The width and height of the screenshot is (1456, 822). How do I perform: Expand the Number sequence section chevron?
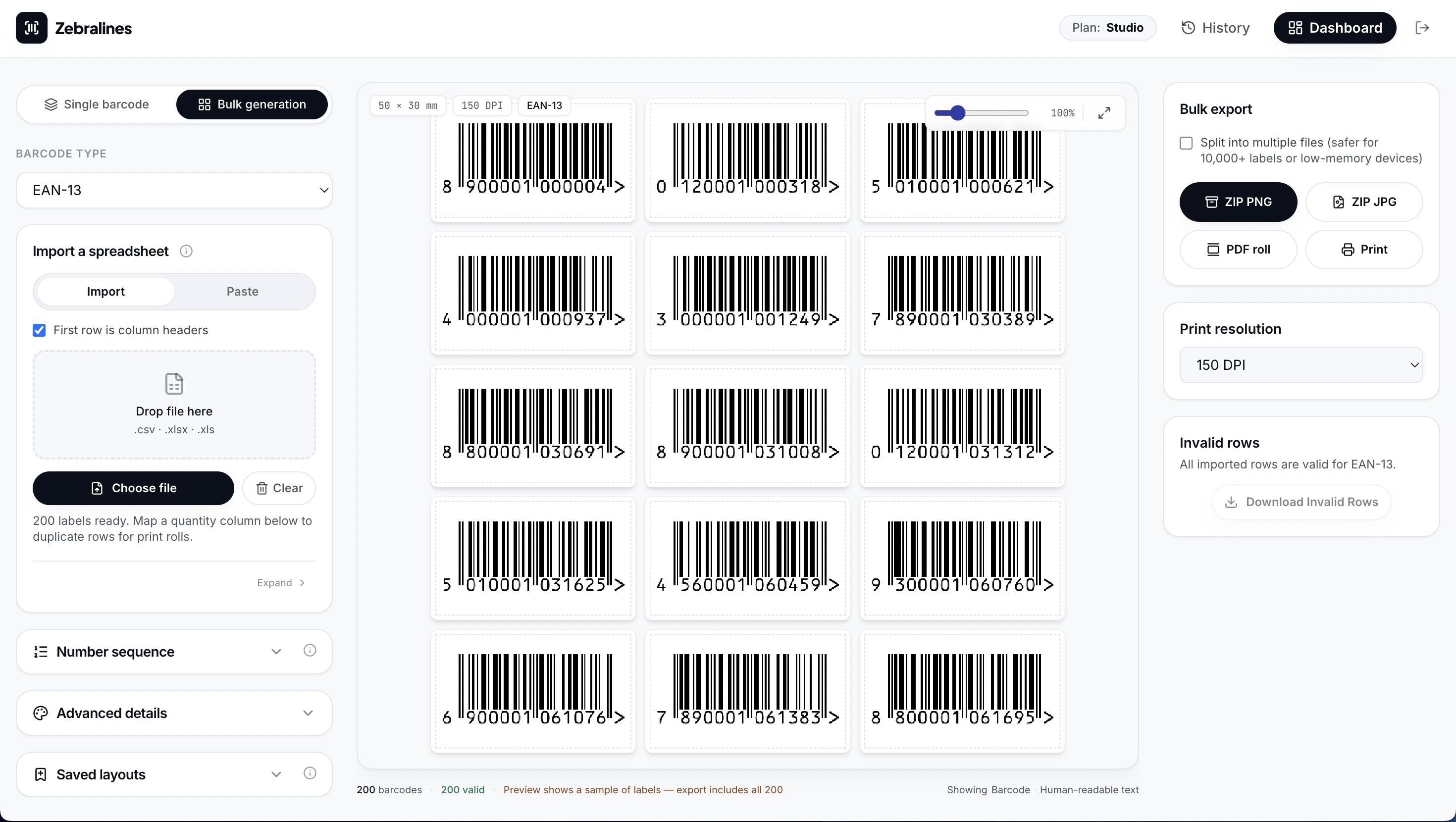pyautogui.click(x=276, y=651)
